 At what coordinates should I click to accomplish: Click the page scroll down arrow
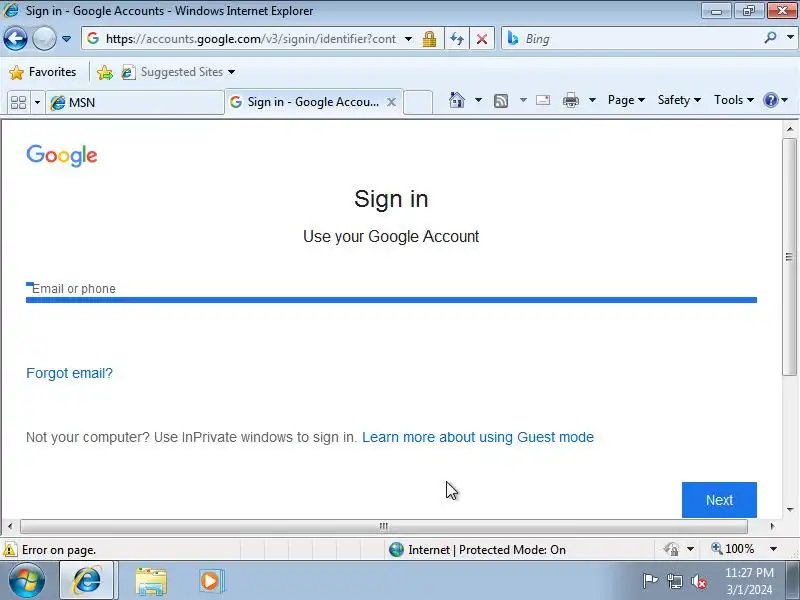coord(790,509)
